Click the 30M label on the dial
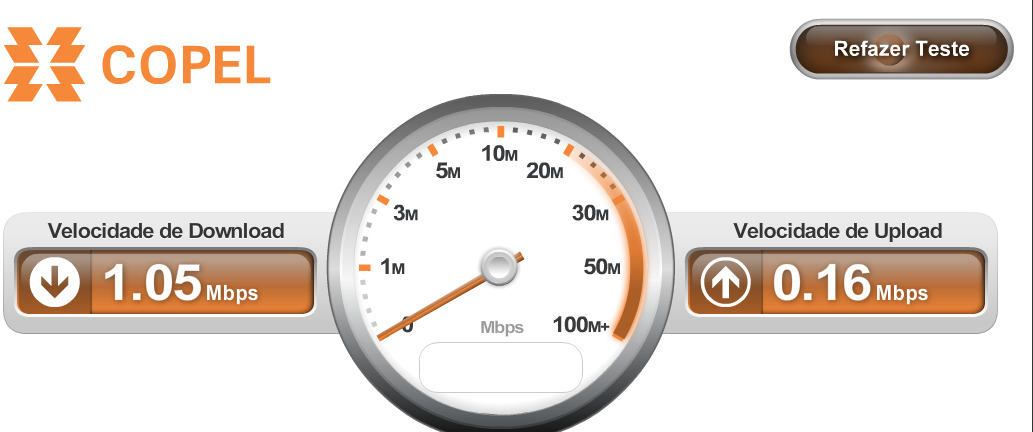The height and width of the screenshot is (432, 1033). click(x=590, y=213)
